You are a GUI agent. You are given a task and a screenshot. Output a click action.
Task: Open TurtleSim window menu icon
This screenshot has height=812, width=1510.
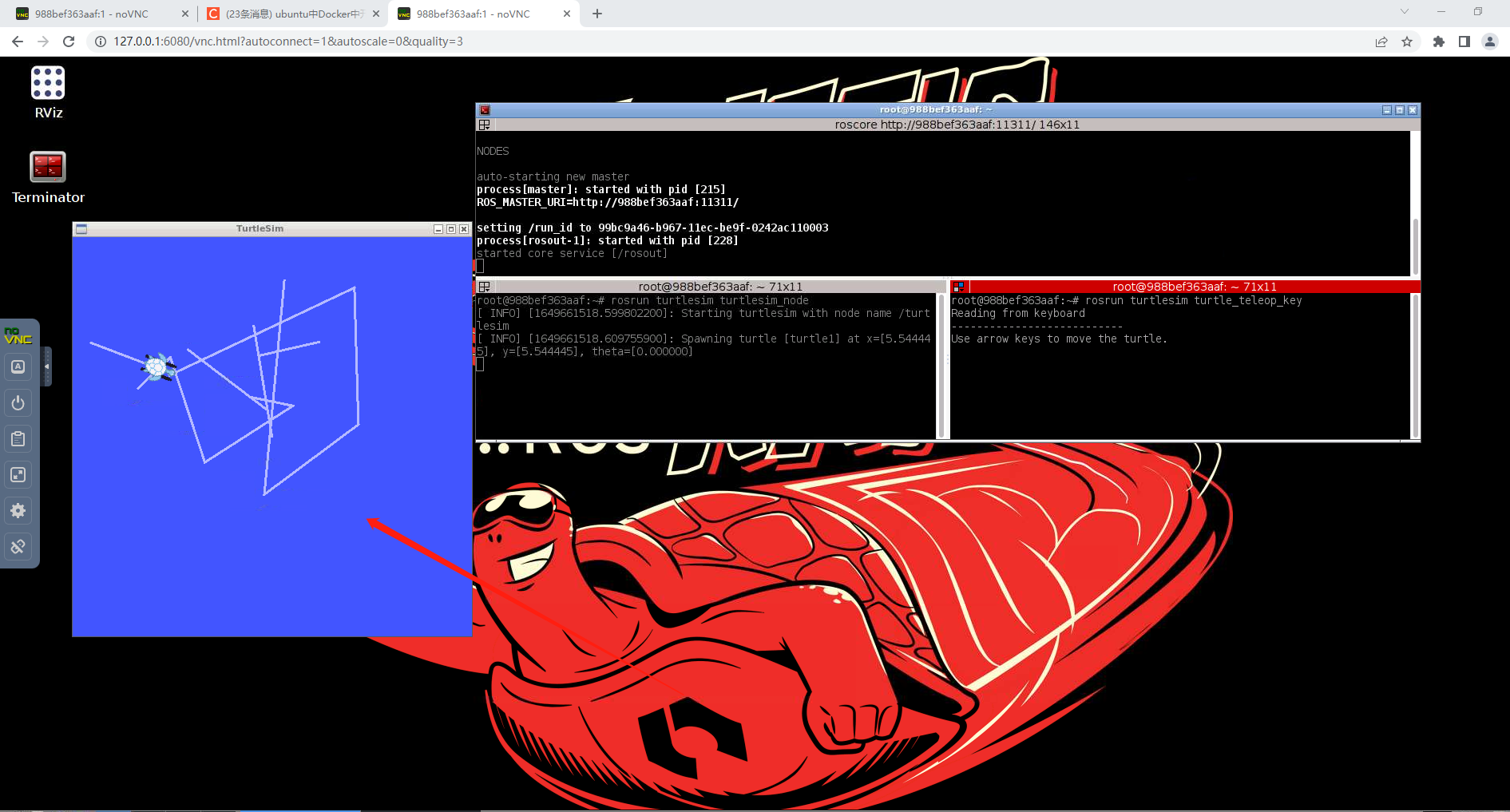click(x=81, y=229)
